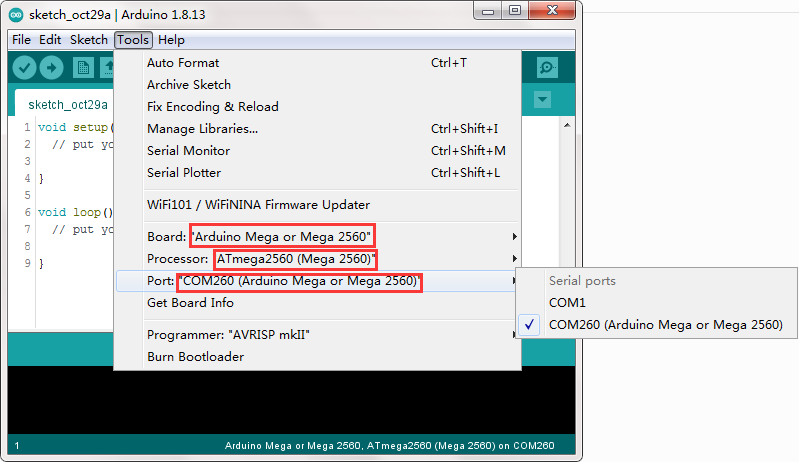Screen dimensions: 799x462
Task: Click the Verify checkmark toolbar icon
Action: [24, 68]
